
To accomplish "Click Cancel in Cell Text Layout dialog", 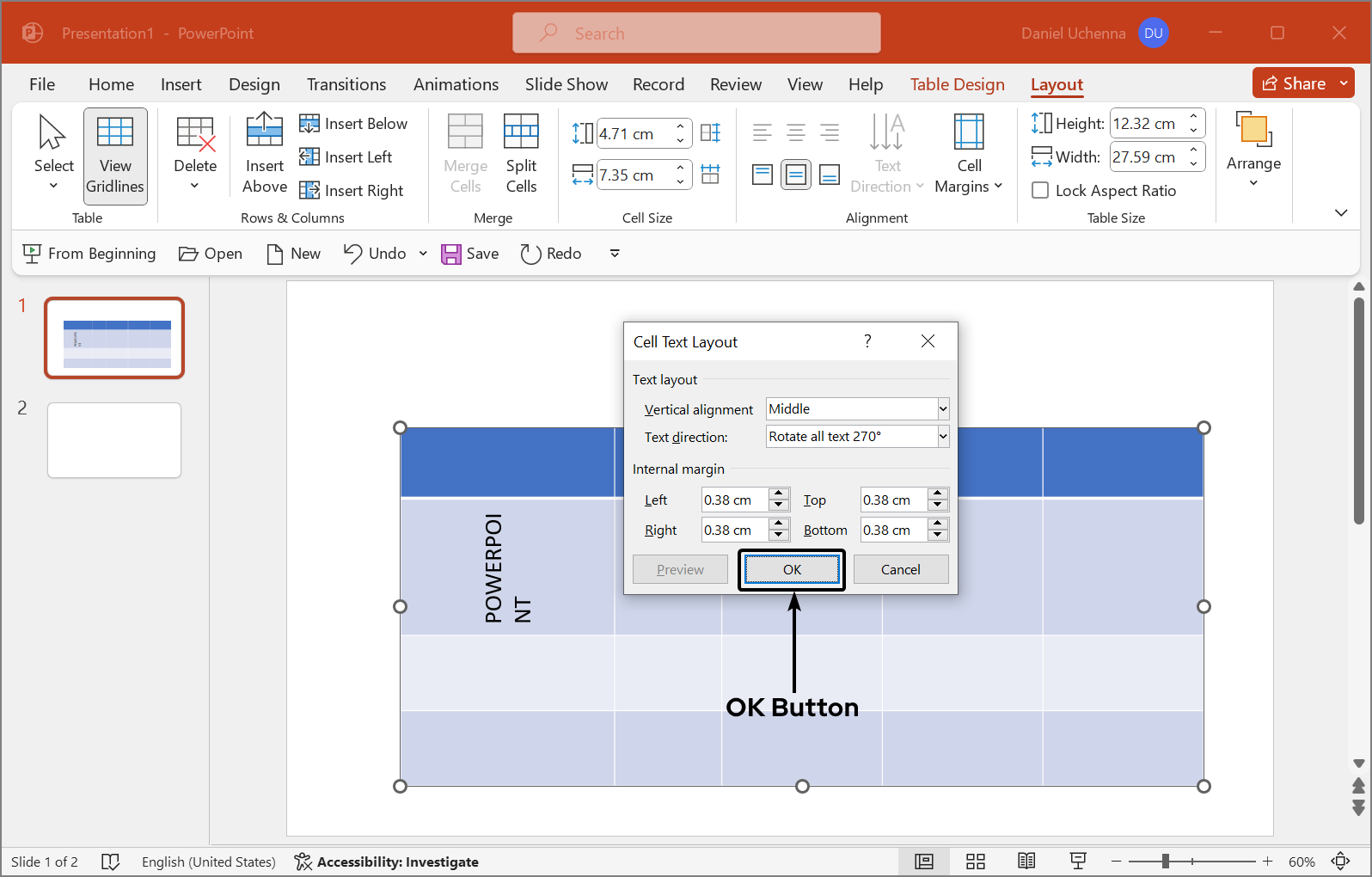I will click(x=900, y=569).
